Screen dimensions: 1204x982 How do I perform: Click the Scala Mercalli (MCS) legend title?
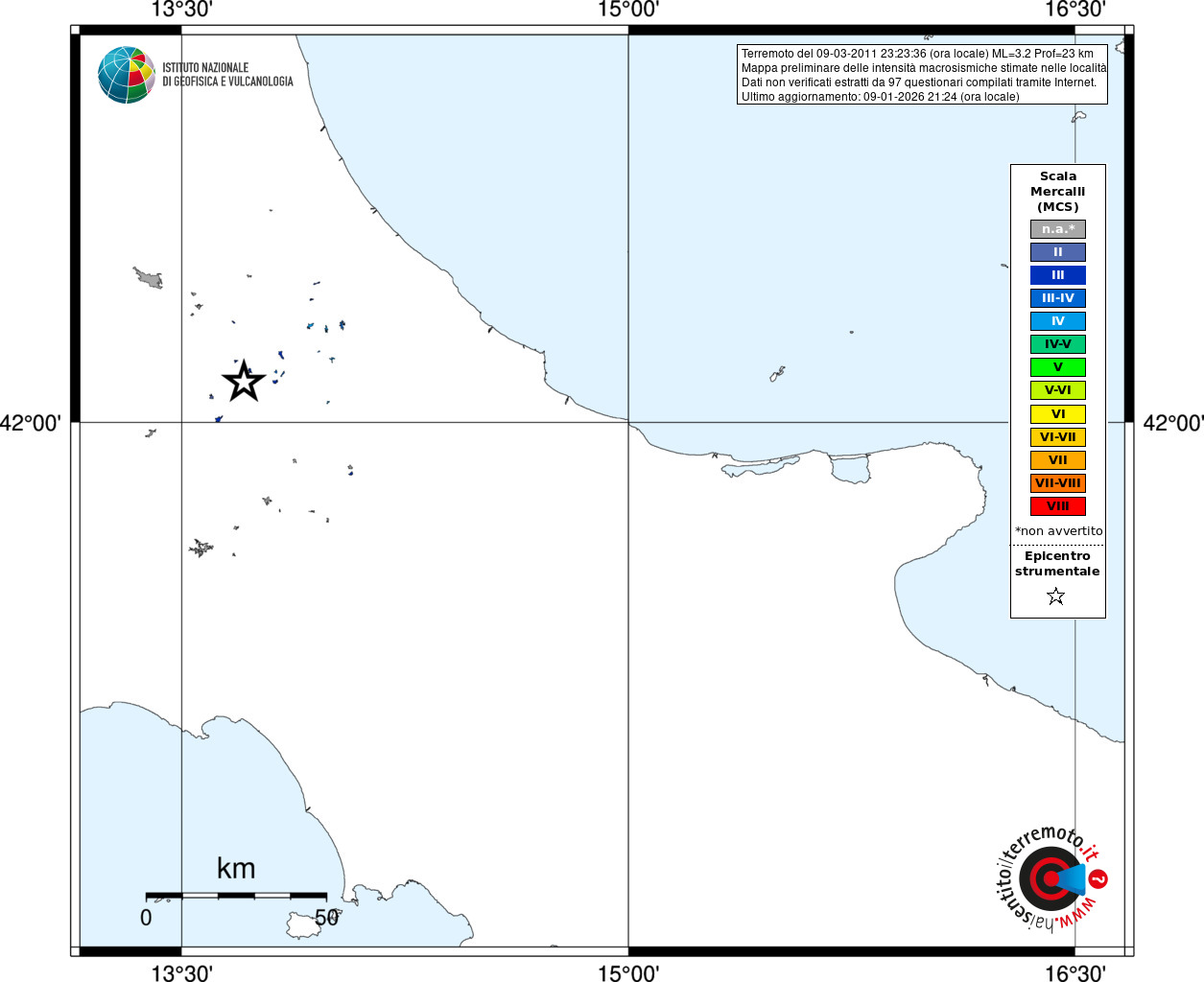[x=1058, y=192]
